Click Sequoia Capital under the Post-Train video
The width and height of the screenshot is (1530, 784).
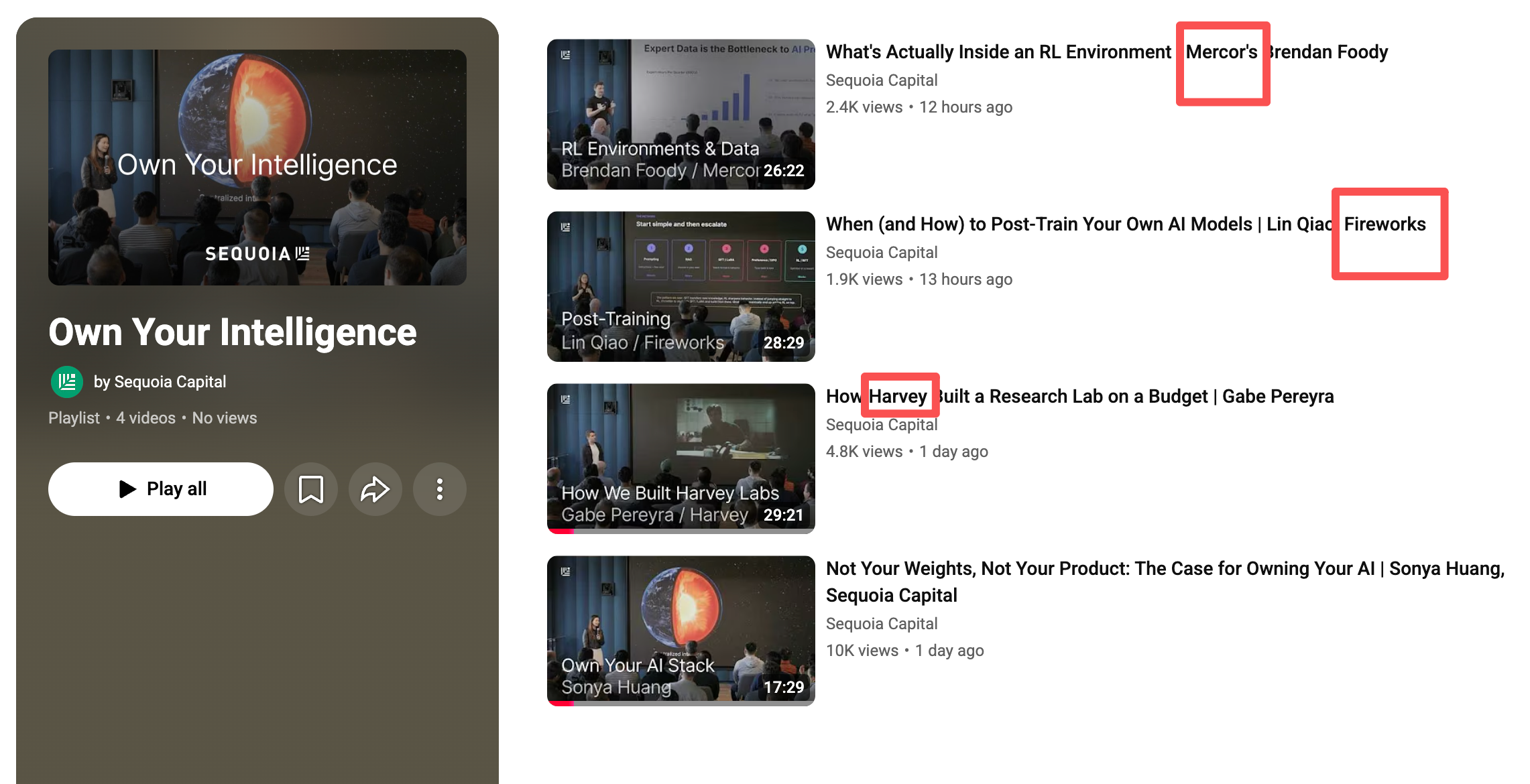coord(882,253)
